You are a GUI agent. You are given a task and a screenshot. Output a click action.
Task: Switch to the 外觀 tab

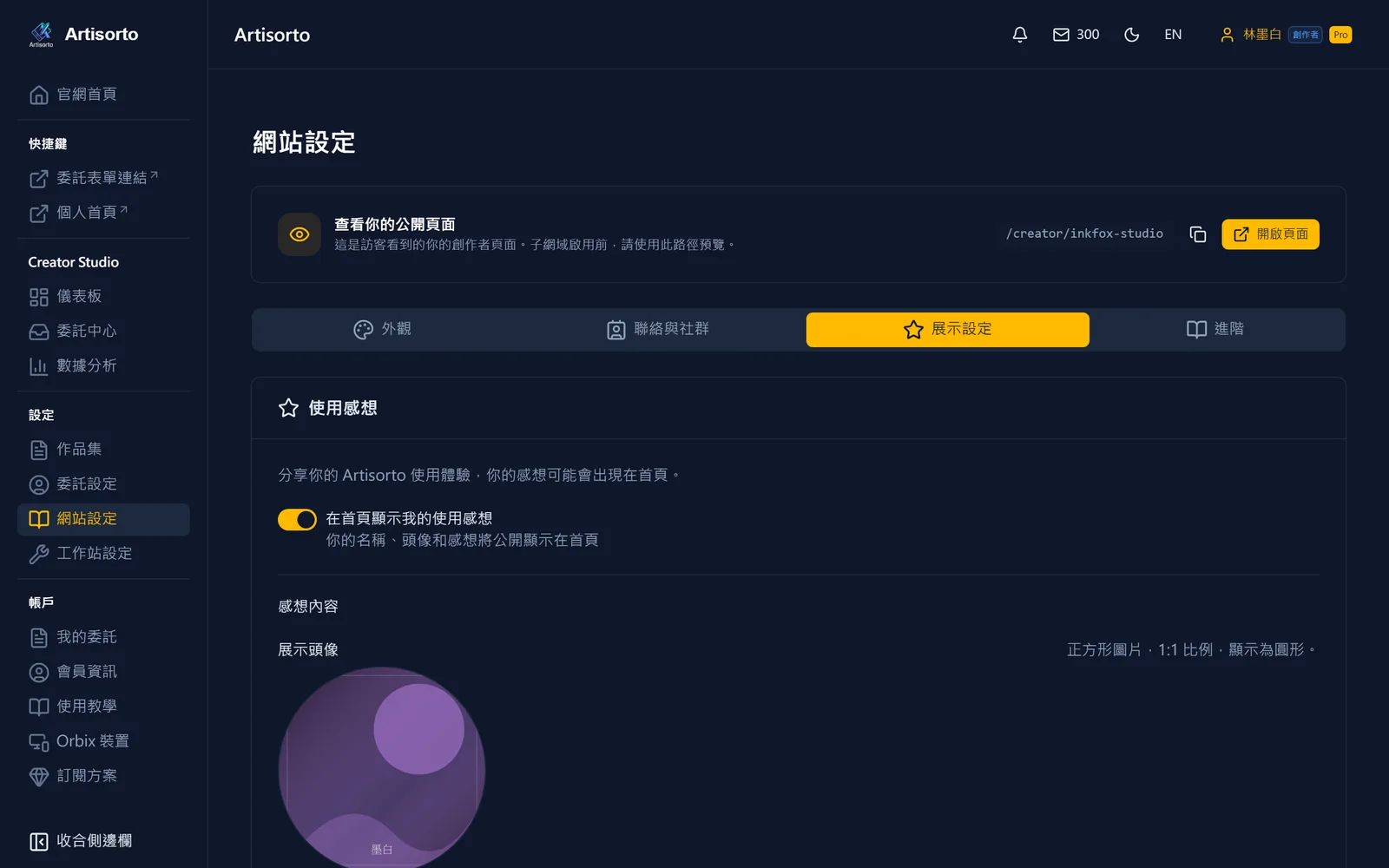pyautogui.click(x=382, y=330)
